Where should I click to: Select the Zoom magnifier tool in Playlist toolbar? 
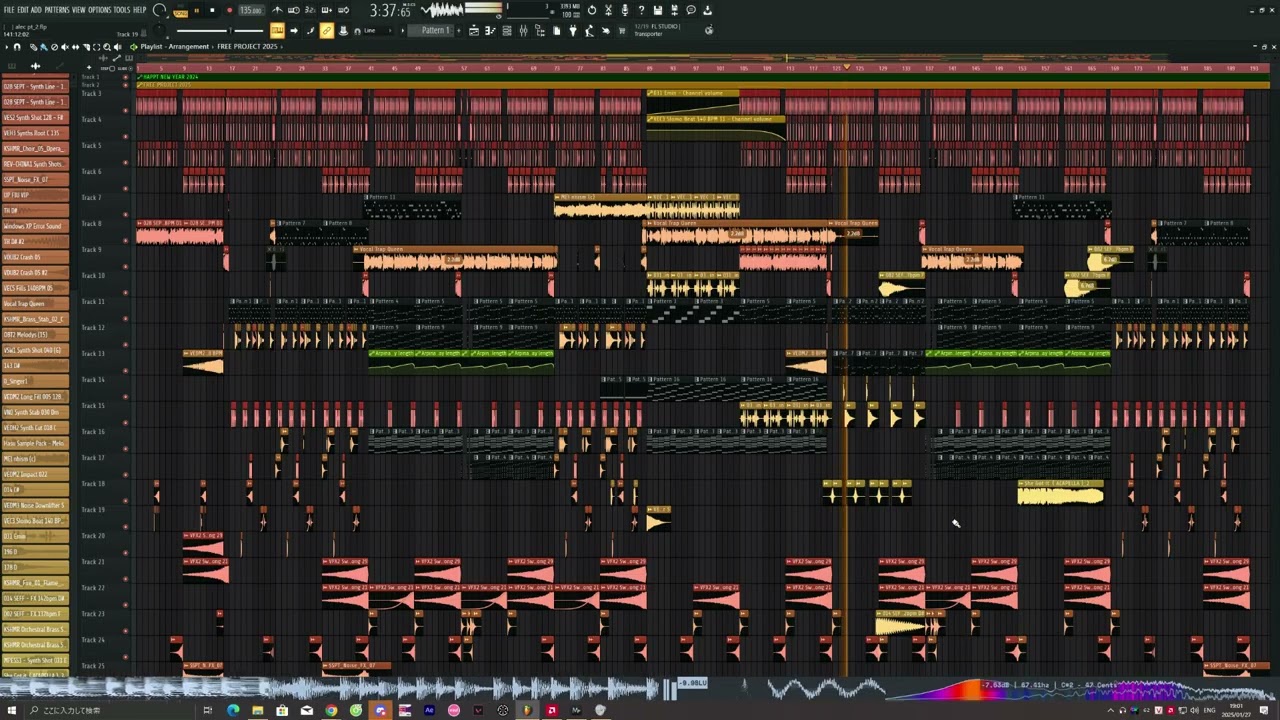pyautogui.click(x=107, y=47)
